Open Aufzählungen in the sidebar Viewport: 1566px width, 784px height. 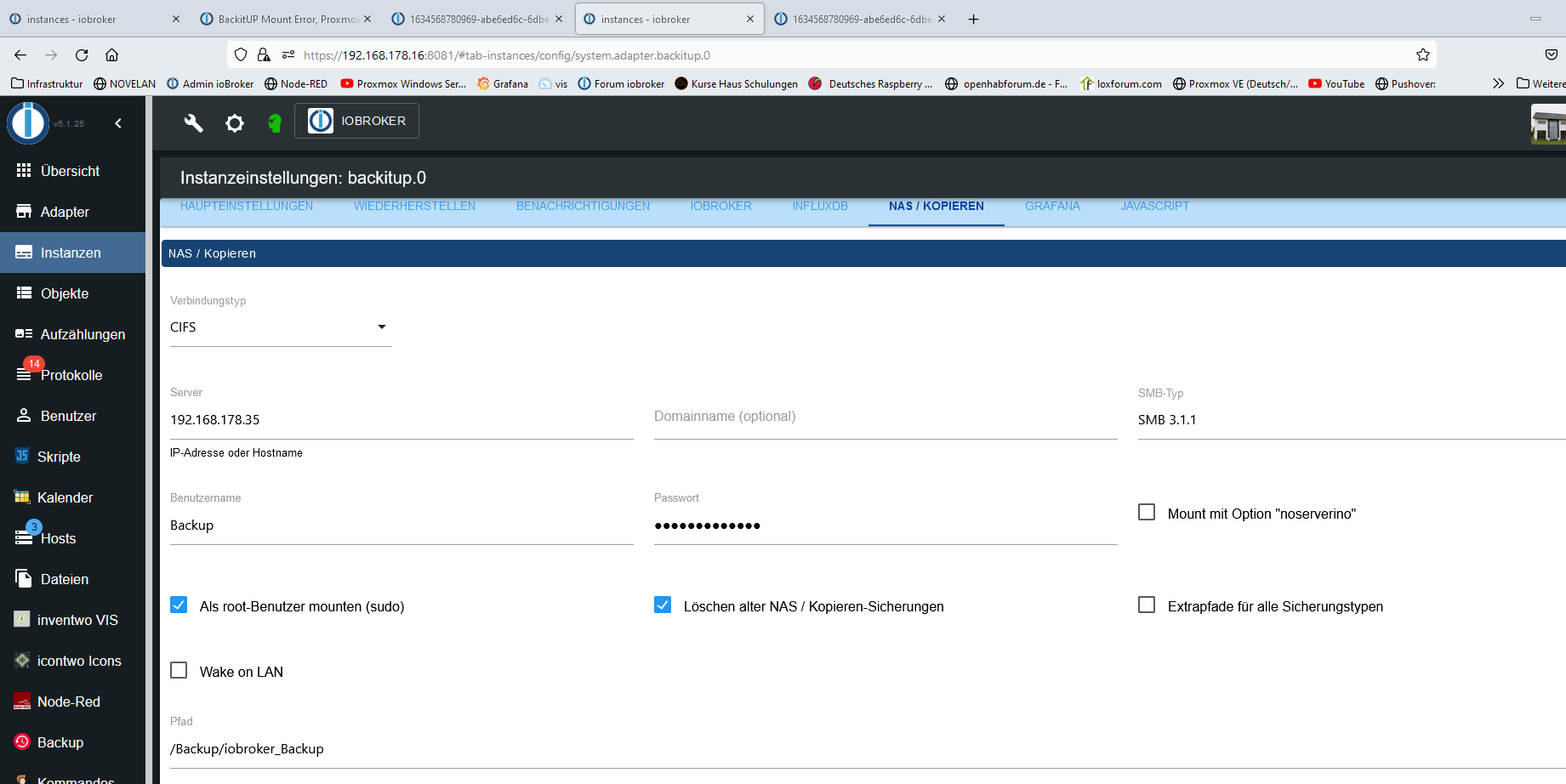(73, 334)
